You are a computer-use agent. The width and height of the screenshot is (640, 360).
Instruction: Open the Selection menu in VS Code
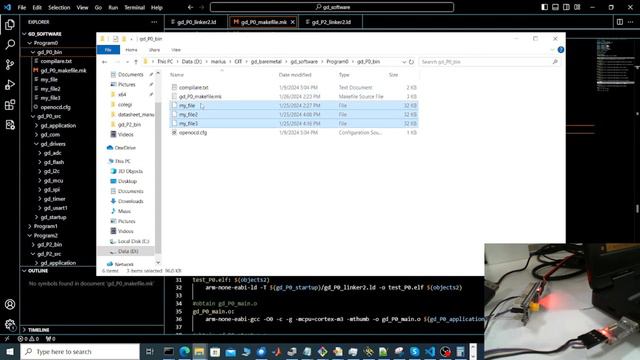point(59,7)
